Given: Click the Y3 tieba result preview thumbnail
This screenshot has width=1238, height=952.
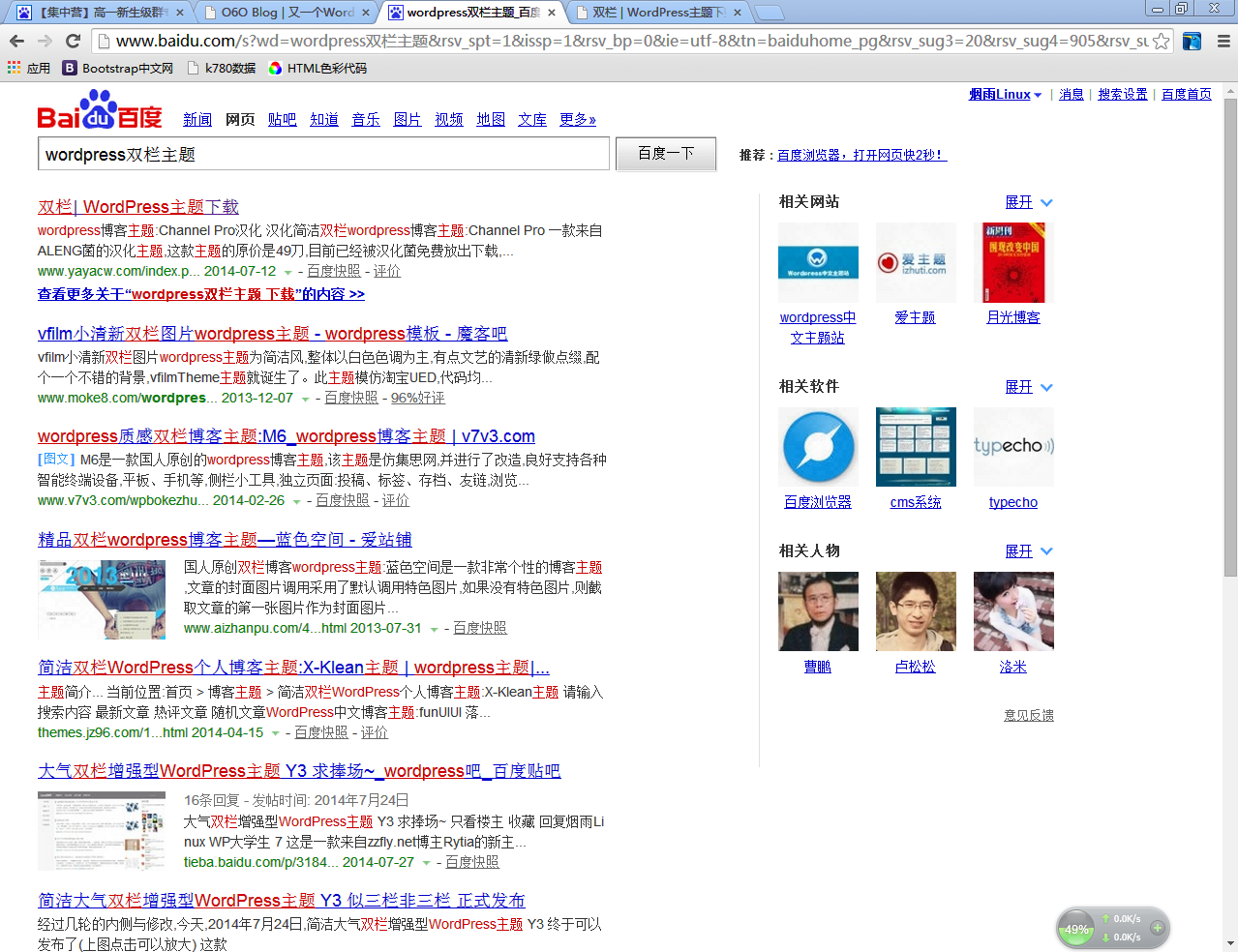Looking at the screenshot, I should point(102,831).
